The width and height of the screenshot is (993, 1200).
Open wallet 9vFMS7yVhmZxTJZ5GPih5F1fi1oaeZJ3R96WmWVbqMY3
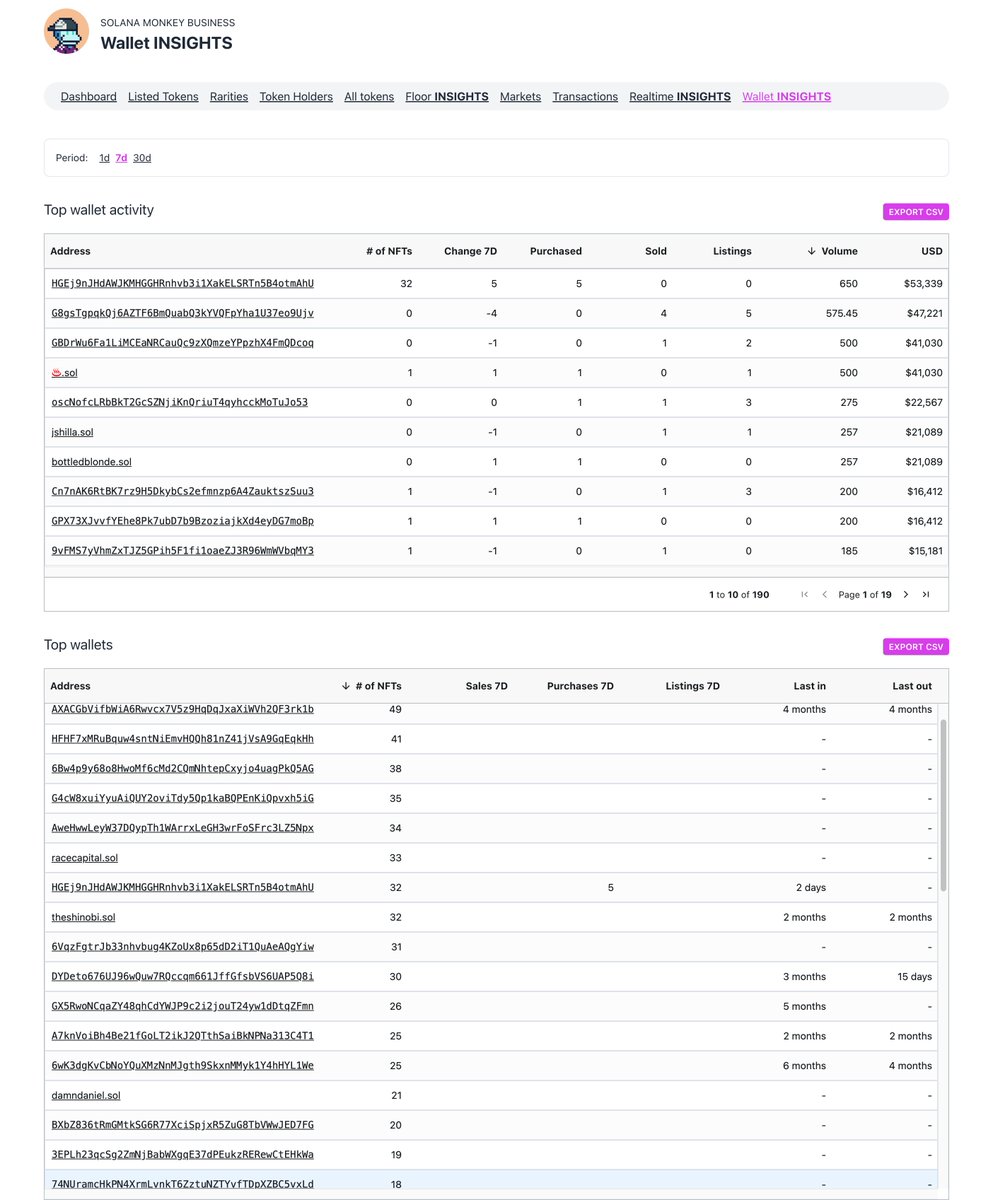[183, 551]
